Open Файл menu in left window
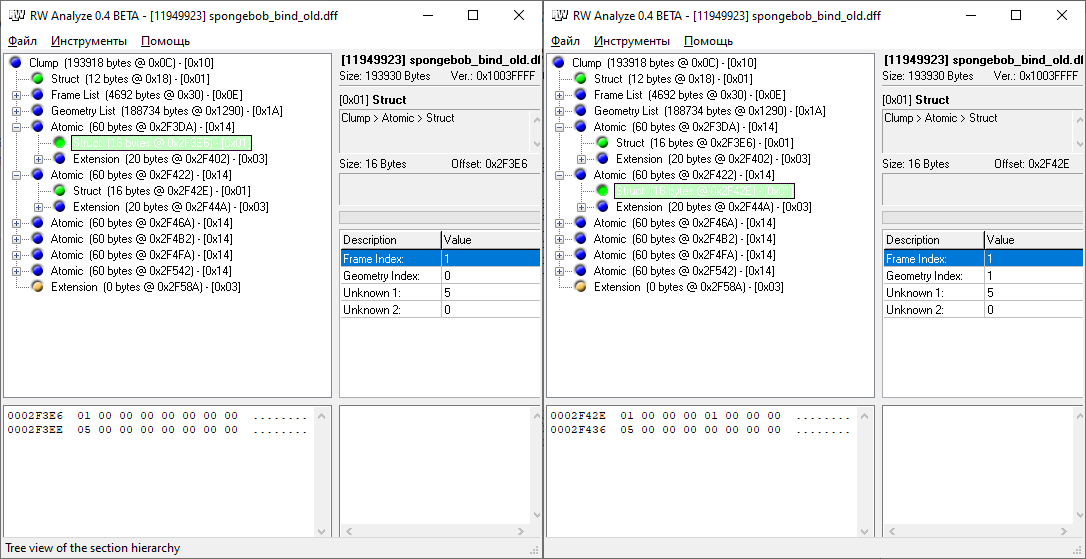This screenshot has height=559, width=1086. (x=23, y=41)
